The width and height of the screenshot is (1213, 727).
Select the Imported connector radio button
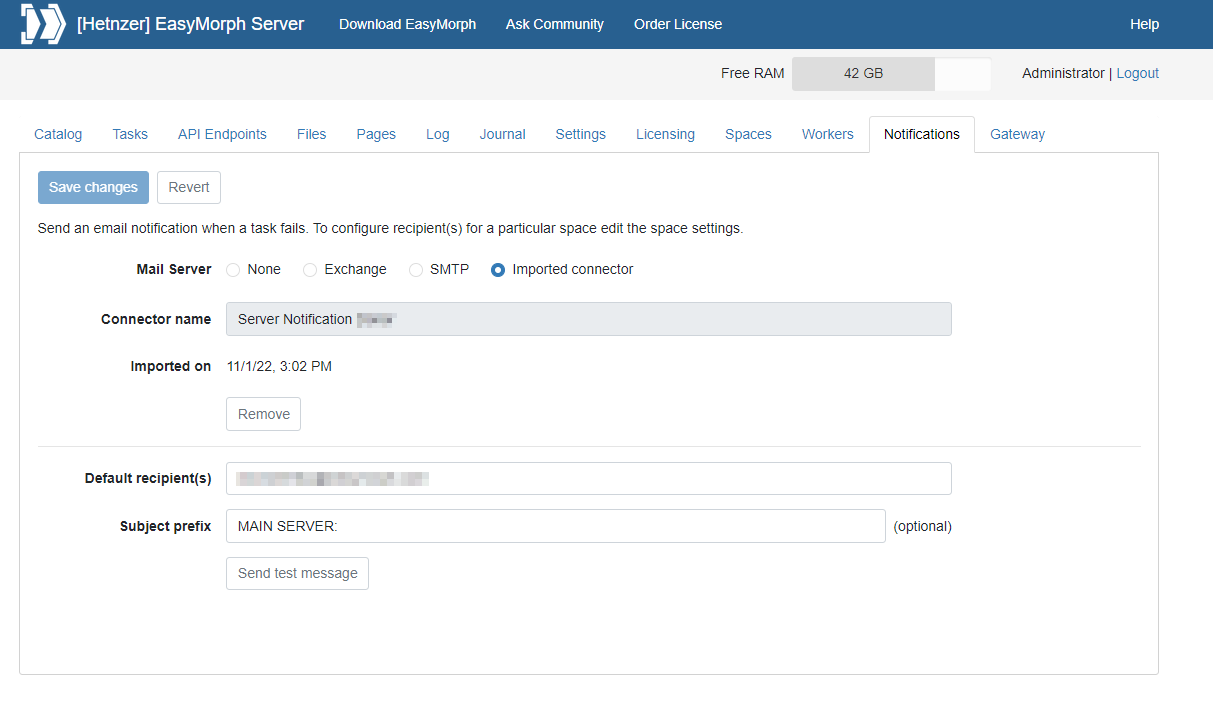coord(498,270)
